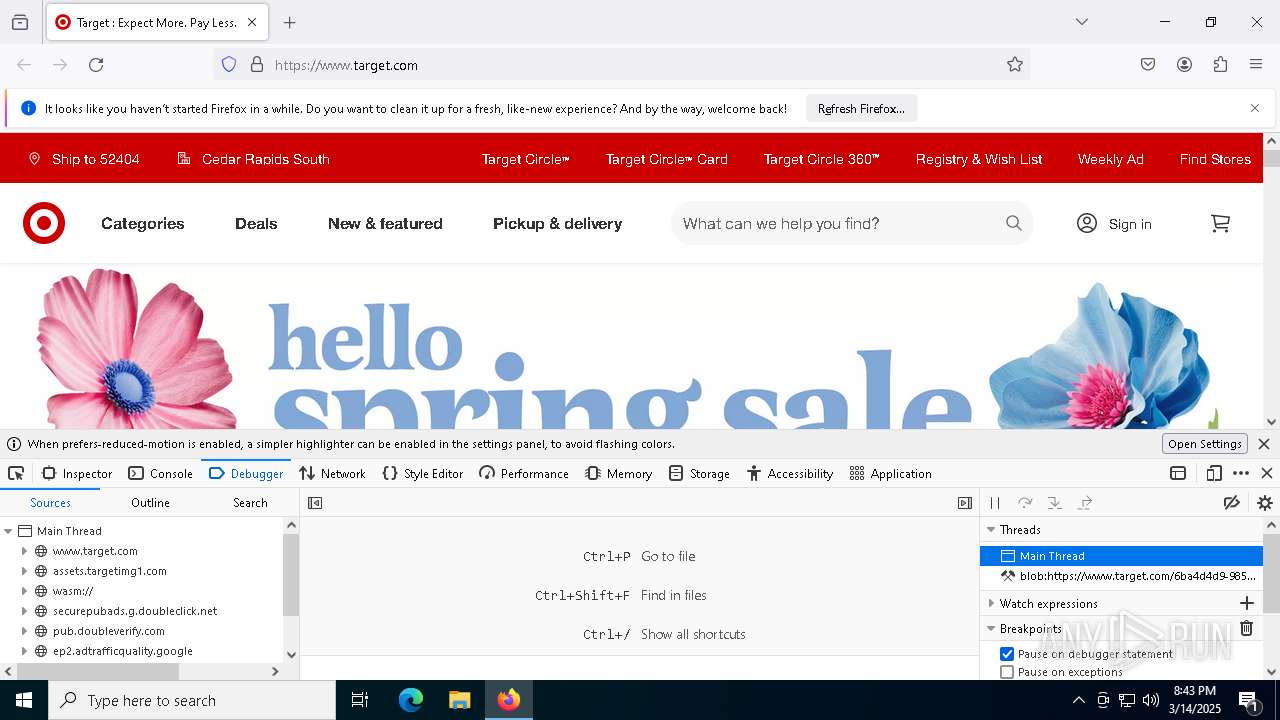Click the Target bullseye logo
Image resolution: width=1280 pixels, height=720 pixels.
[x=44, y=223]
